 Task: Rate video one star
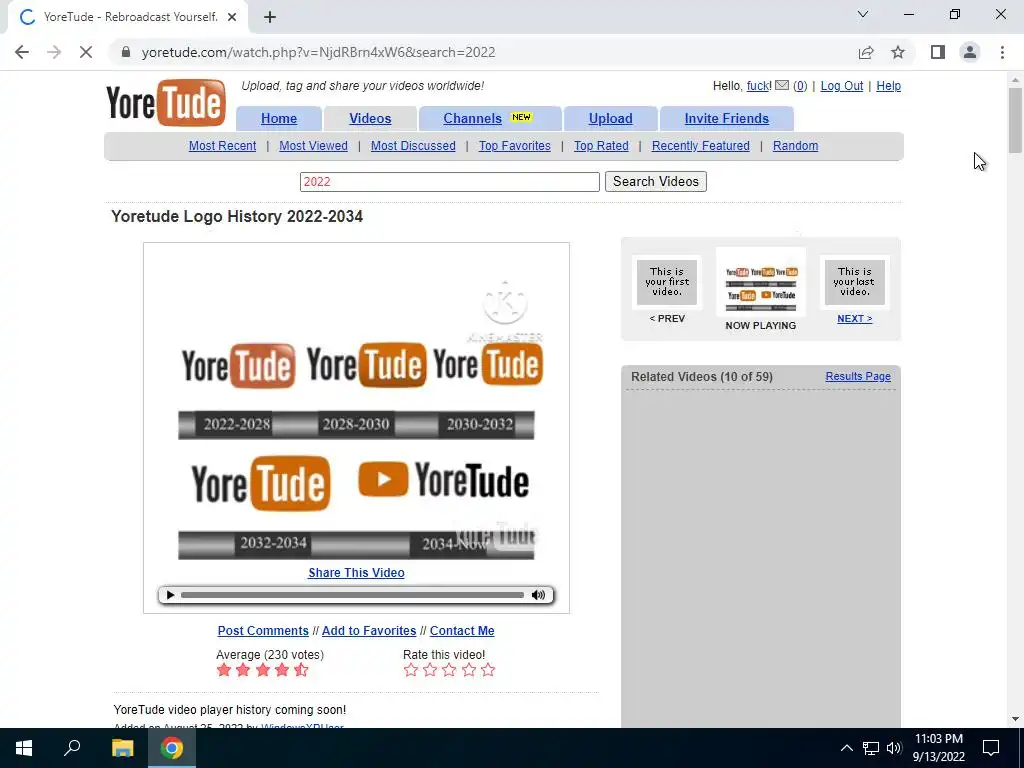point(410,670)
